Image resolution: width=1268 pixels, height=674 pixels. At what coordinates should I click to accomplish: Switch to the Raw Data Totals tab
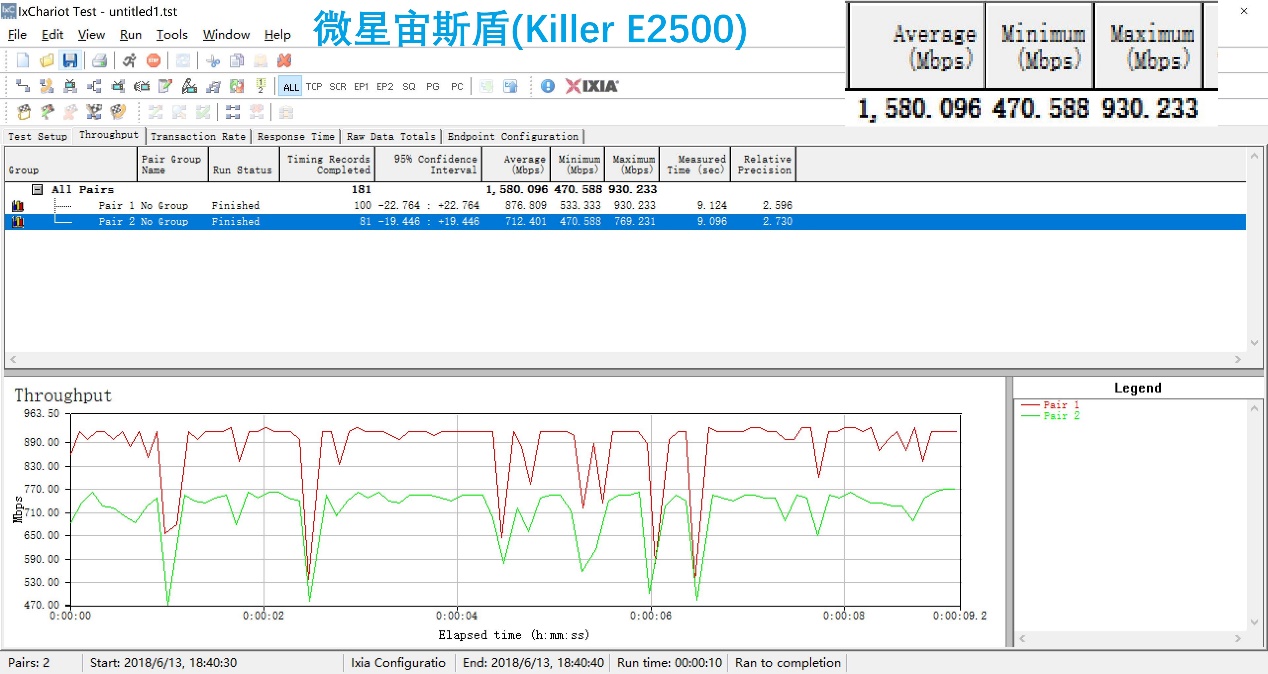click(x=391, y=136)
